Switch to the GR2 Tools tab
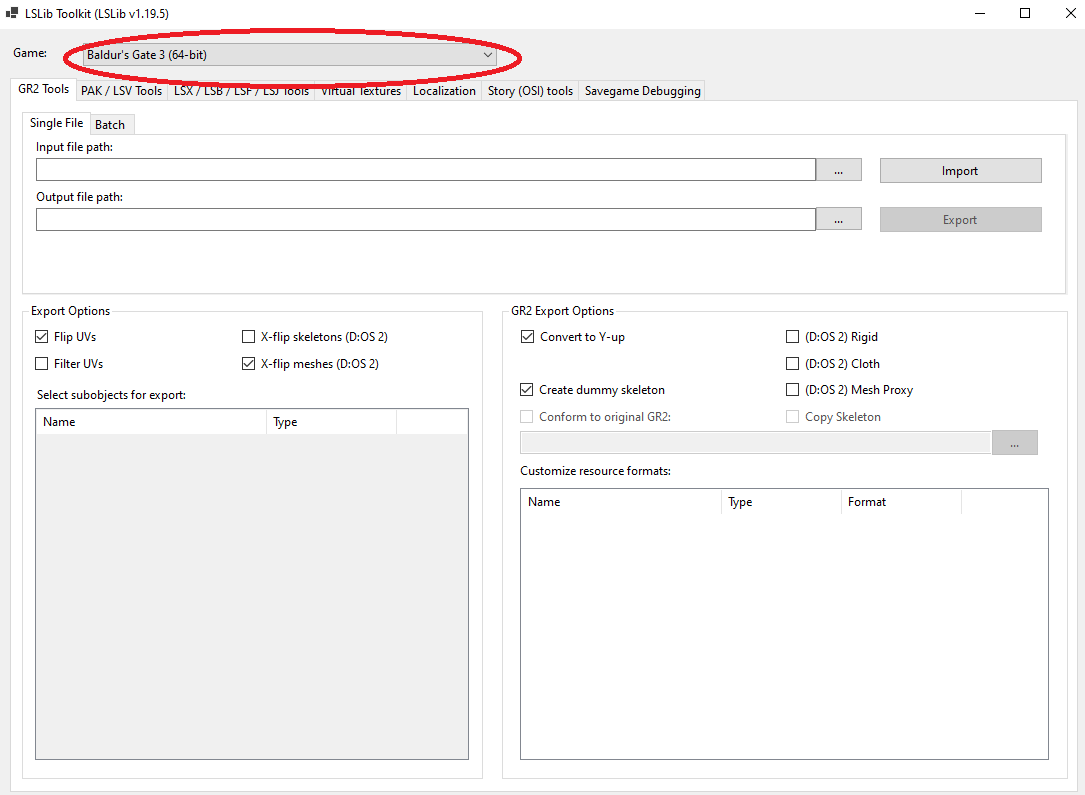Viewport: 1085px width, 795px height. pos(44,89)
